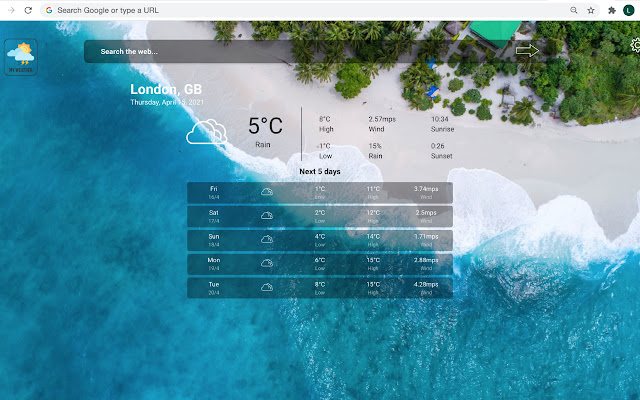This screenshot has width=640, height=400.
Task: Open settings via the gear icon
Action: pyautogui.click(x=636, y=45)
